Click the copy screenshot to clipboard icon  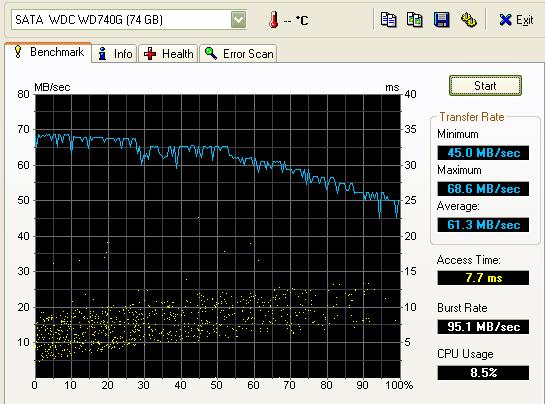pos(415,20)
